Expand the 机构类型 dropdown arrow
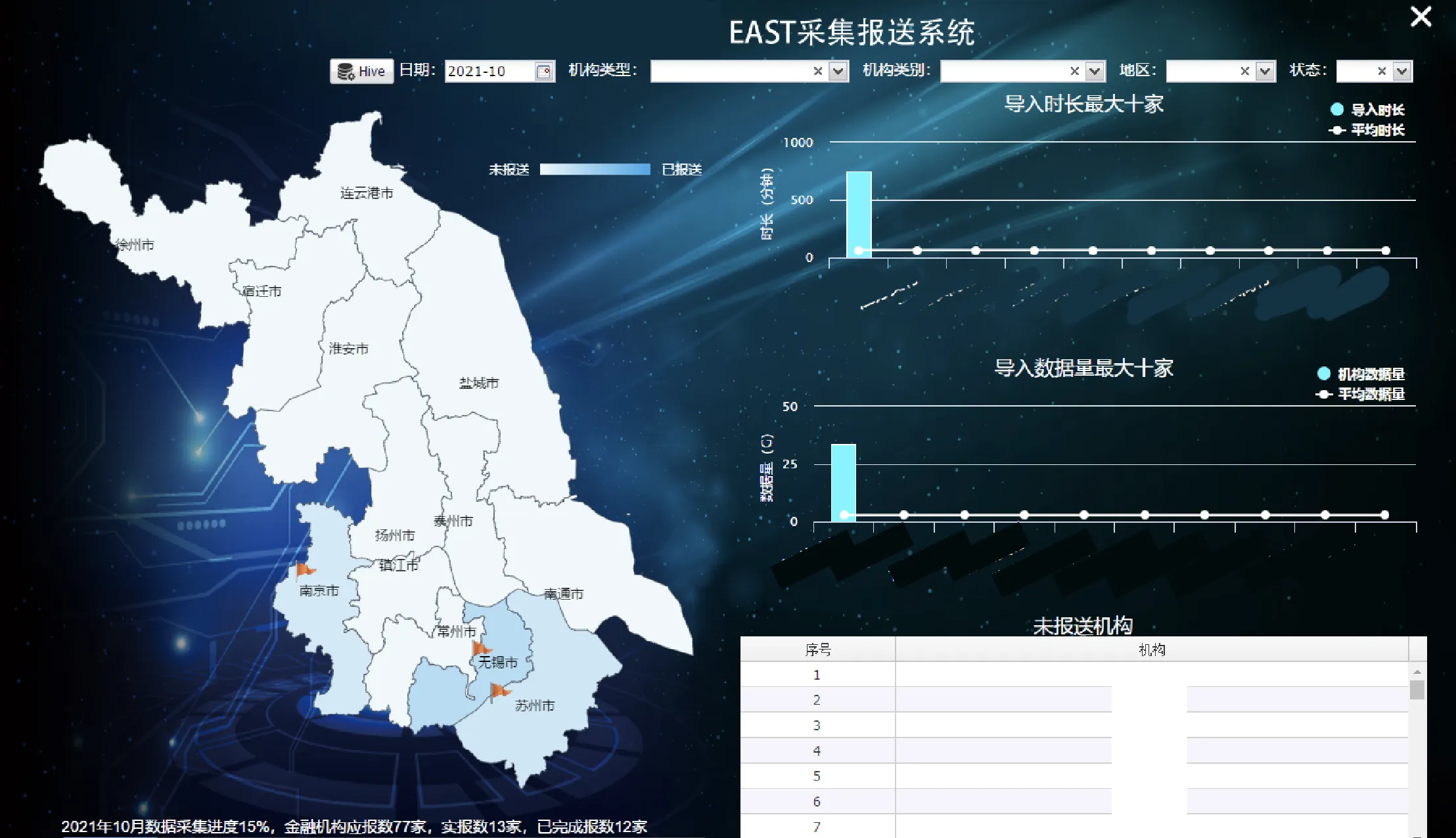 [838, 71]
